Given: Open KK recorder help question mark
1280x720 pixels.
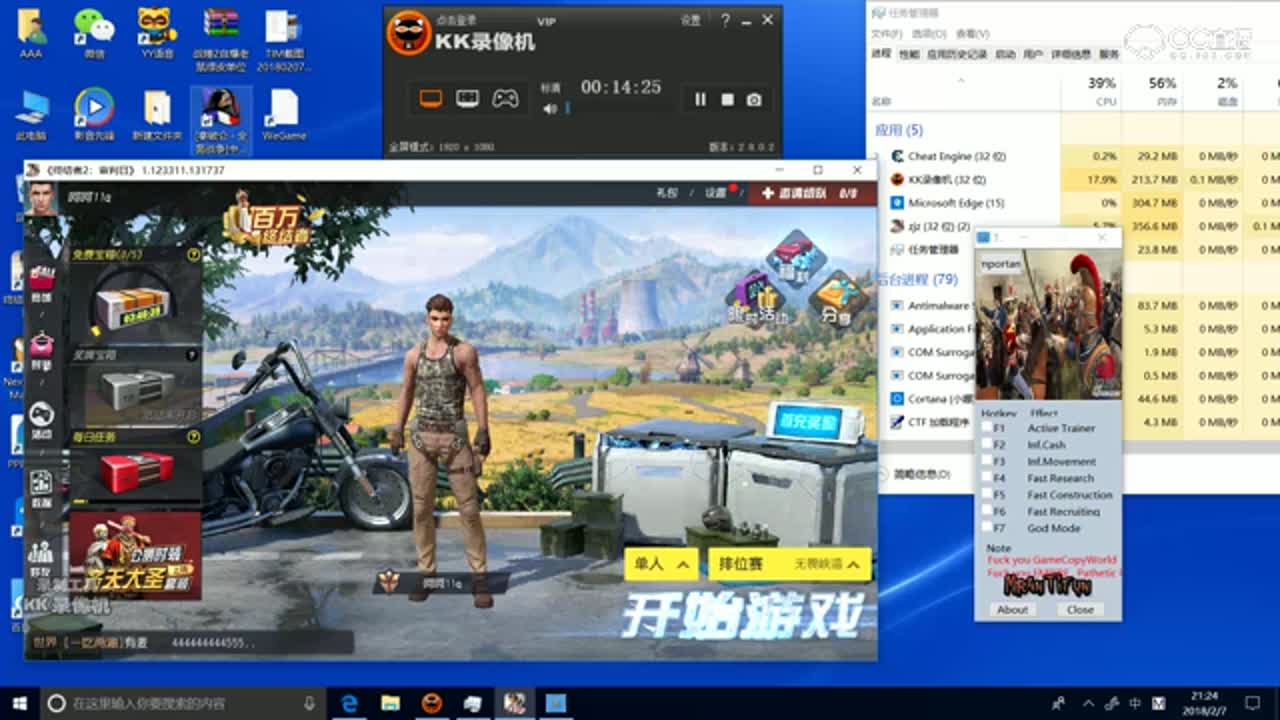Looking at the screenshot, I should pos(725,20).
